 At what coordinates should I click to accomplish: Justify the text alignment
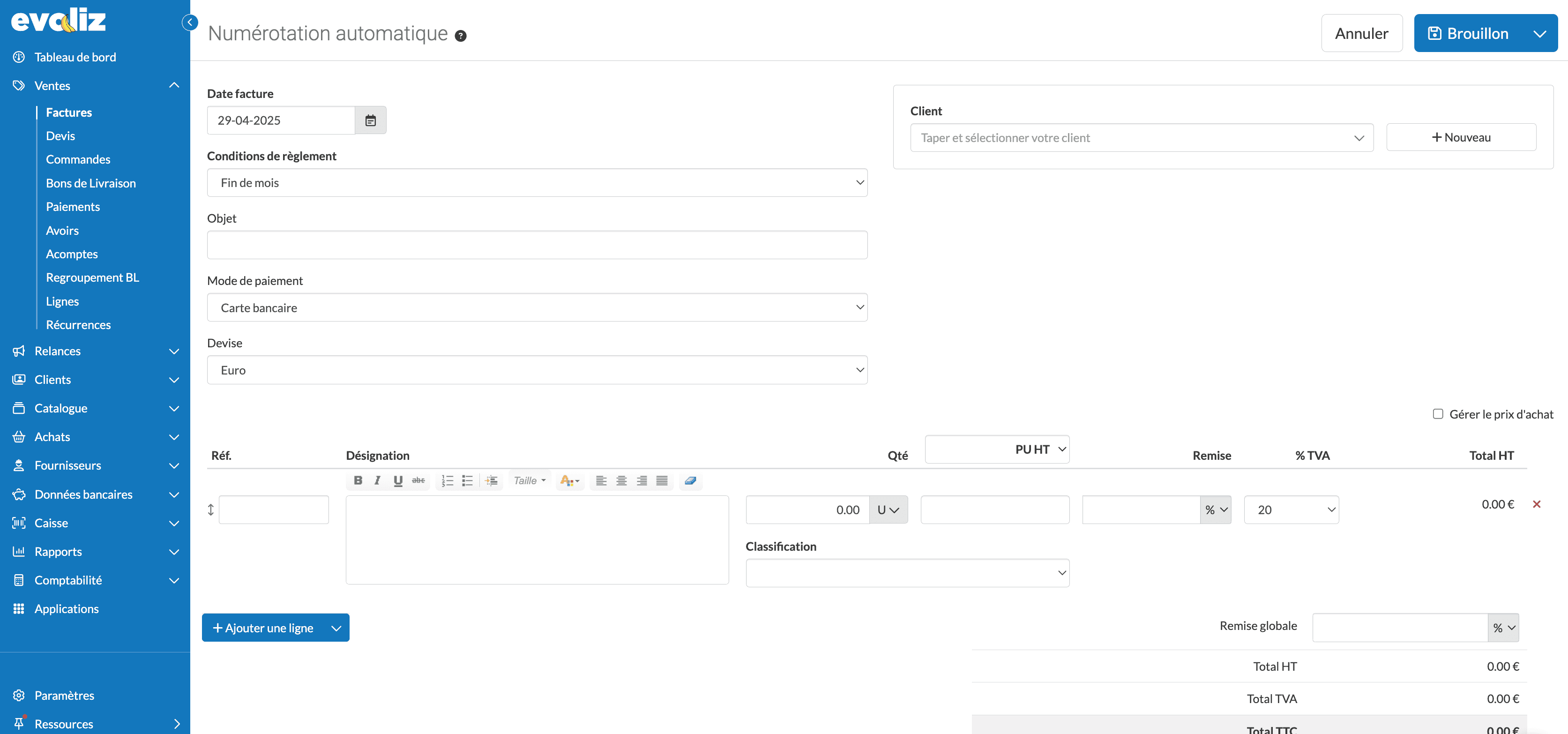pos(662,480)
